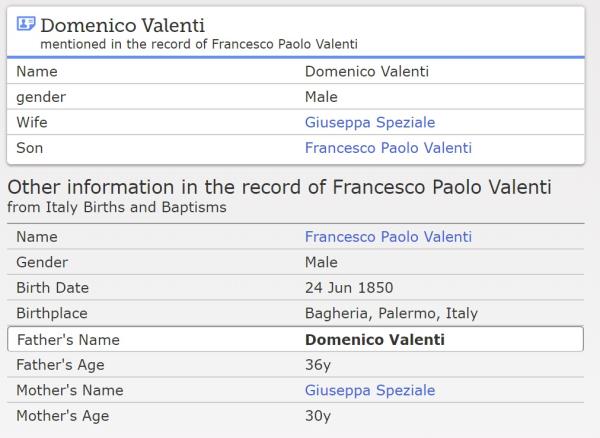Open Giuseppa Speziale link in the Wife row
600x438 pixels.
point(369,123)
